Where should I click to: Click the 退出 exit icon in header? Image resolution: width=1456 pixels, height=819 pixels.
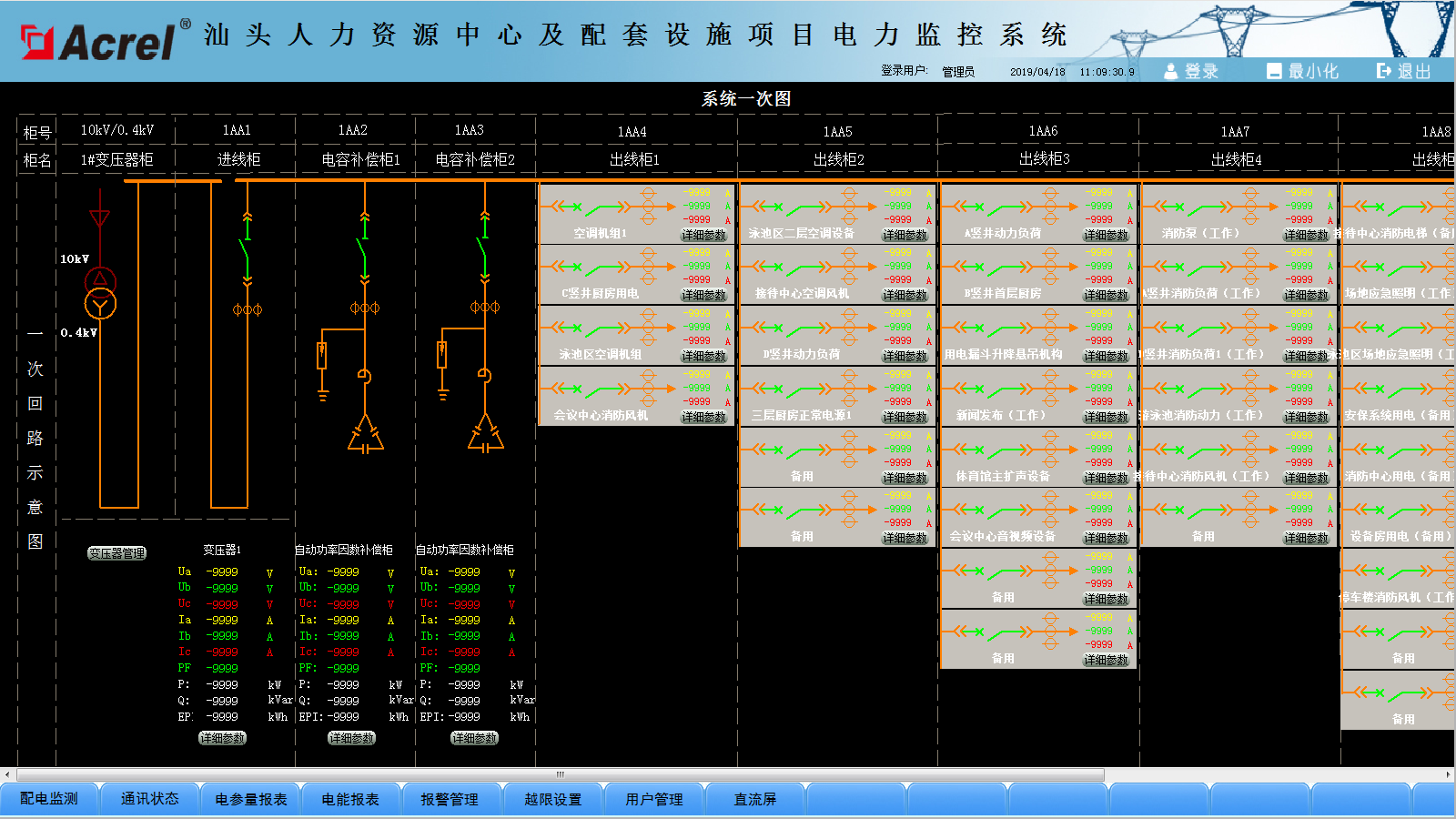click(1383, 71)
